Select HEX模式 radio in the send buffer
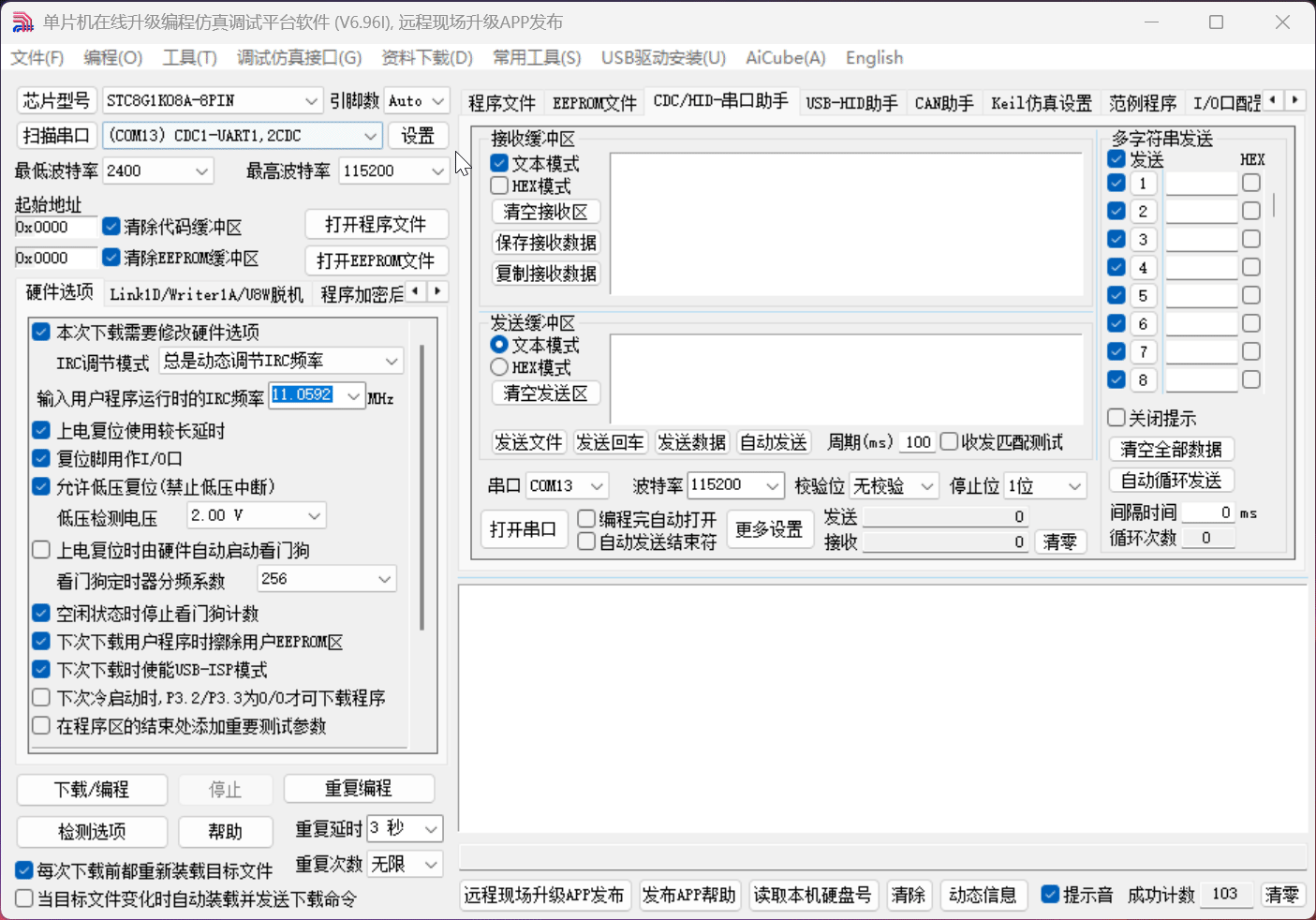This screenshot has width=1316, height=920. 497,367
